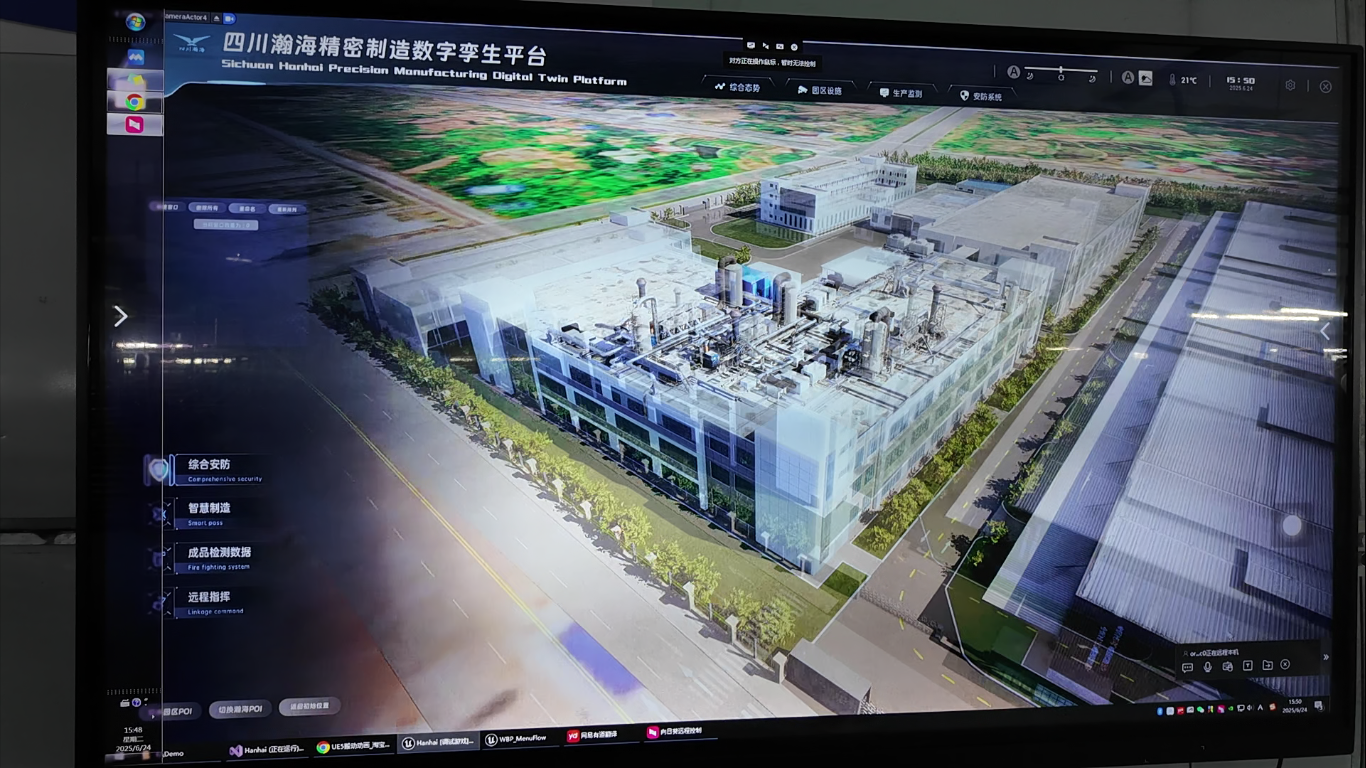Toggle microphone in remote control toolbar
Viewport: 1366px width, 768px height.
click(x=1207, y=667)
